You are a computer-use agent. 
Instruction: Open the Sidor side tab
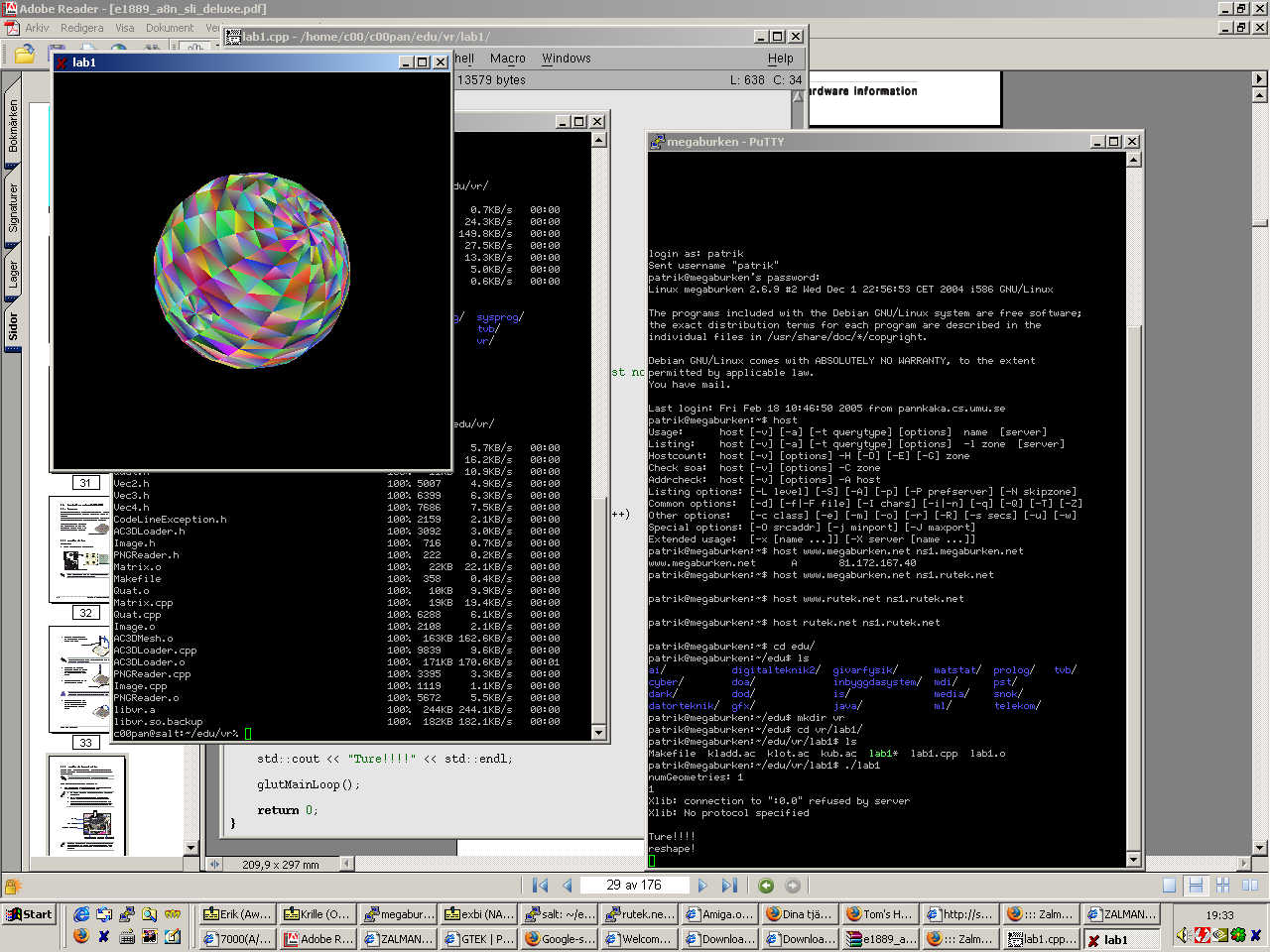[13, 327]
